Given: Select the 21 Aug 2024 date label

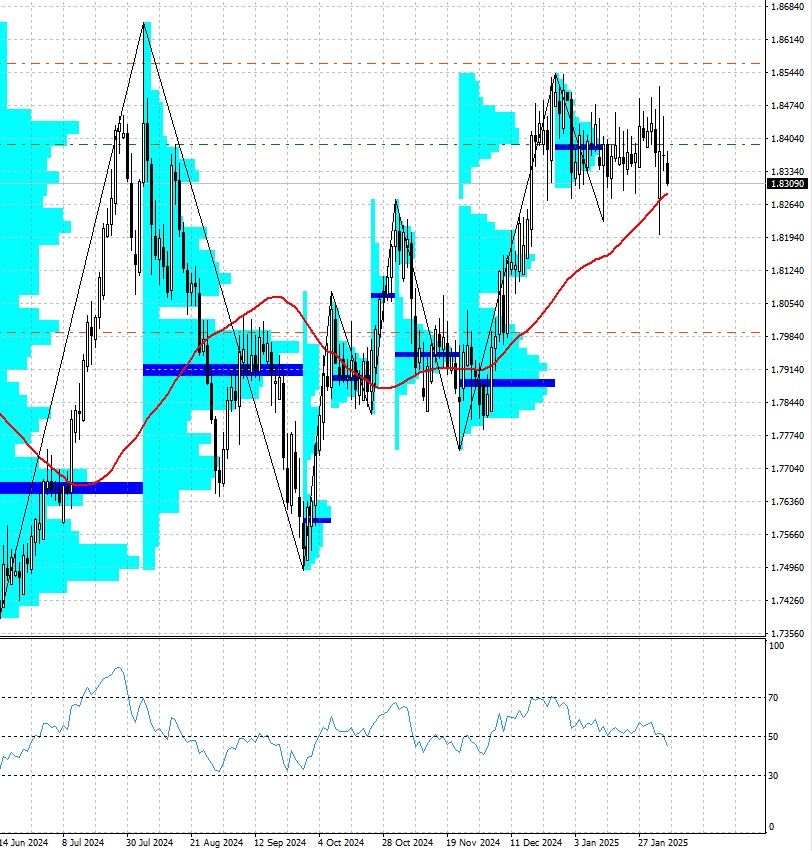Looking at the screenshot, I should pos(216,842).
